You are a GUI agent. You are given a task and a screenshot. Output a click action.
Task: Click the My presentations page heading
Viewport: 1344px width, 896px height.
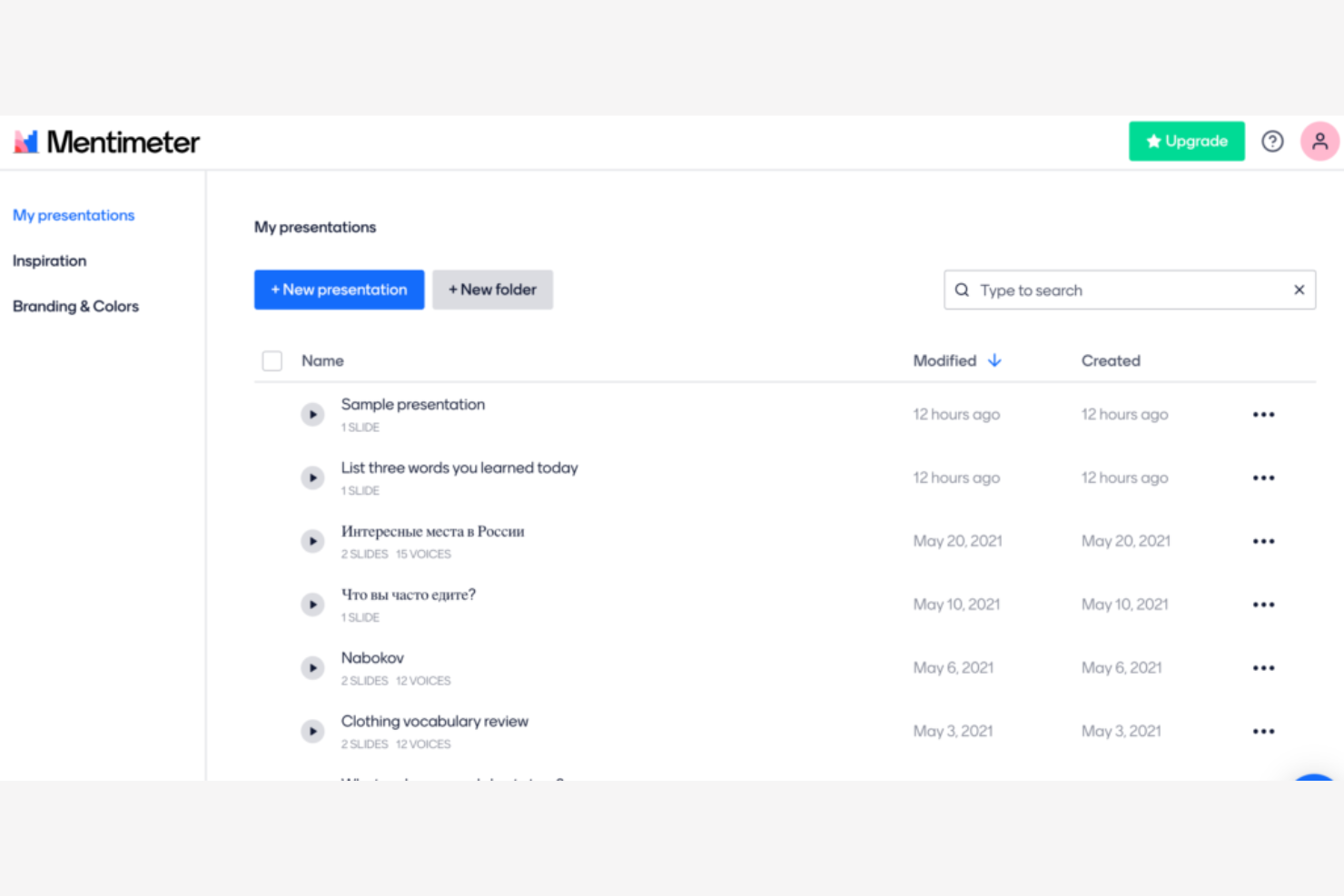pos(315,227)
